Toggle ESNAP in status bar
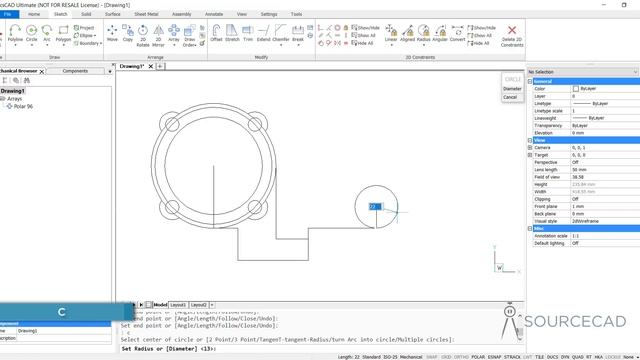The width and height of the screenshot is (640, 360). [x=494, y=357]
